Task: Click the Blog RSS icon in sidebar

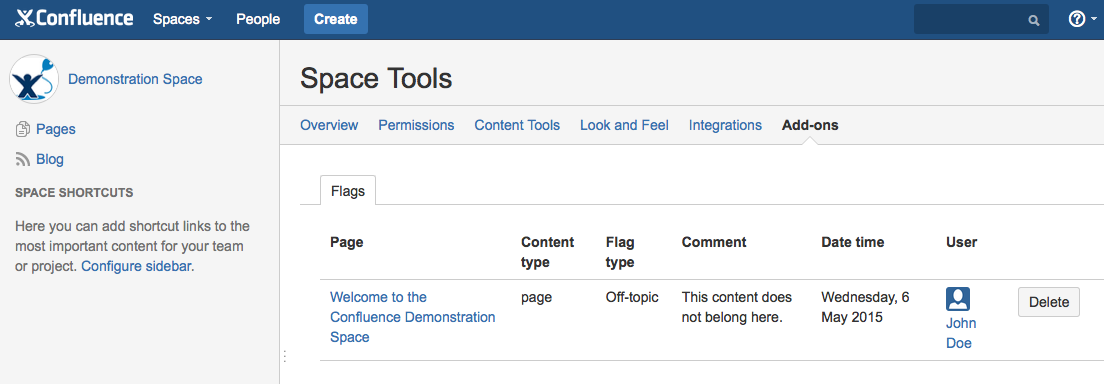Action: click(23, 159)
